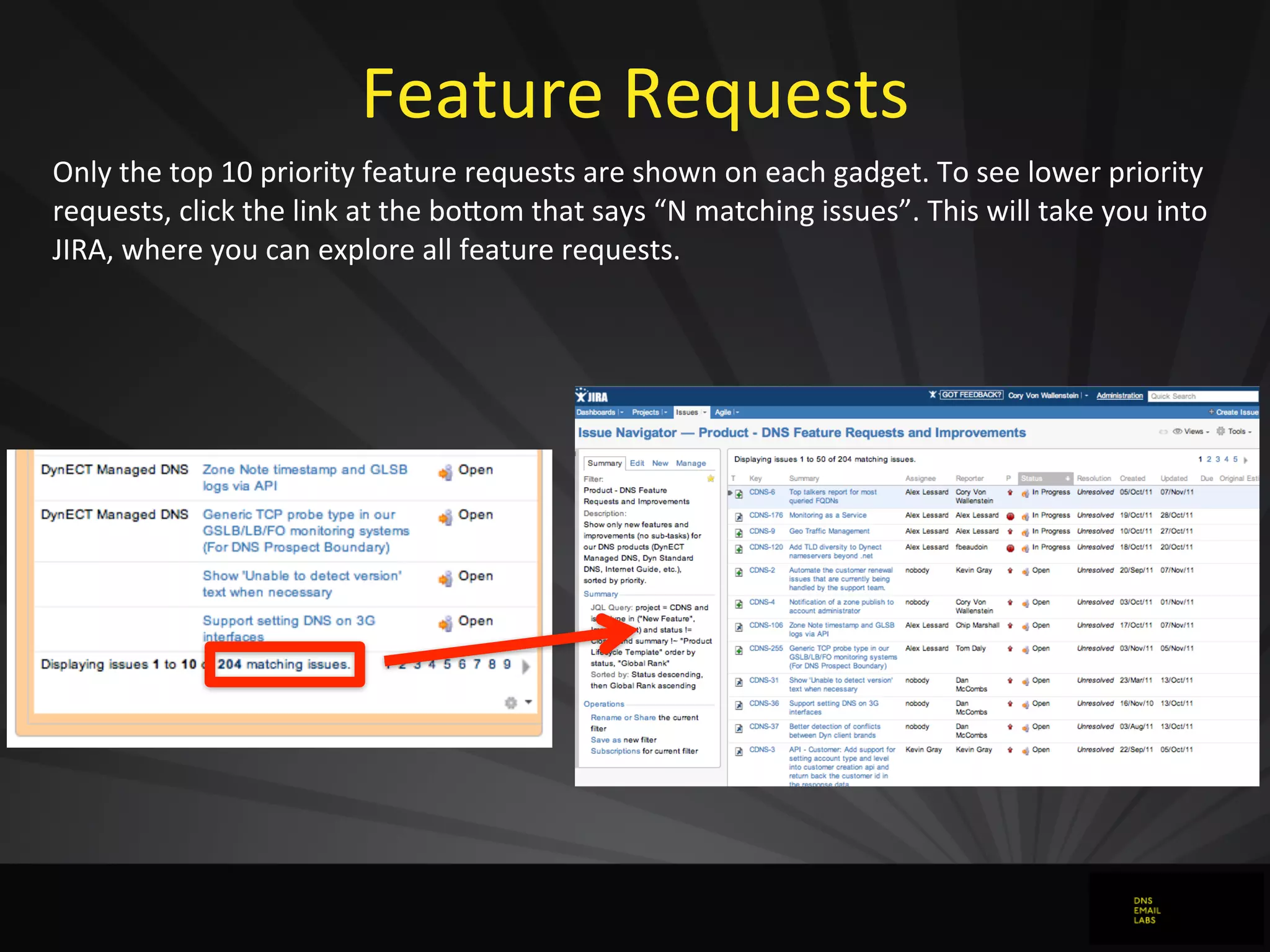
Task: Click the JIRA logo in header
Action: point(592,396)
